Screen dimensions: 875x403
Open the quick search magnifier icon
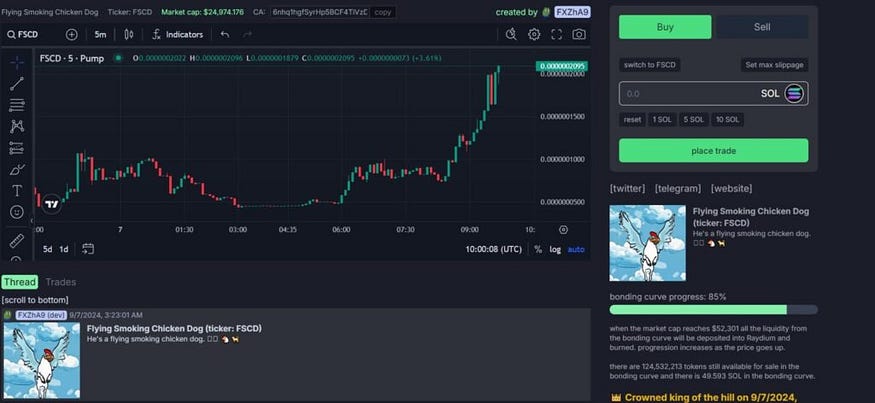pyautogui.click(x=511, y=35)
